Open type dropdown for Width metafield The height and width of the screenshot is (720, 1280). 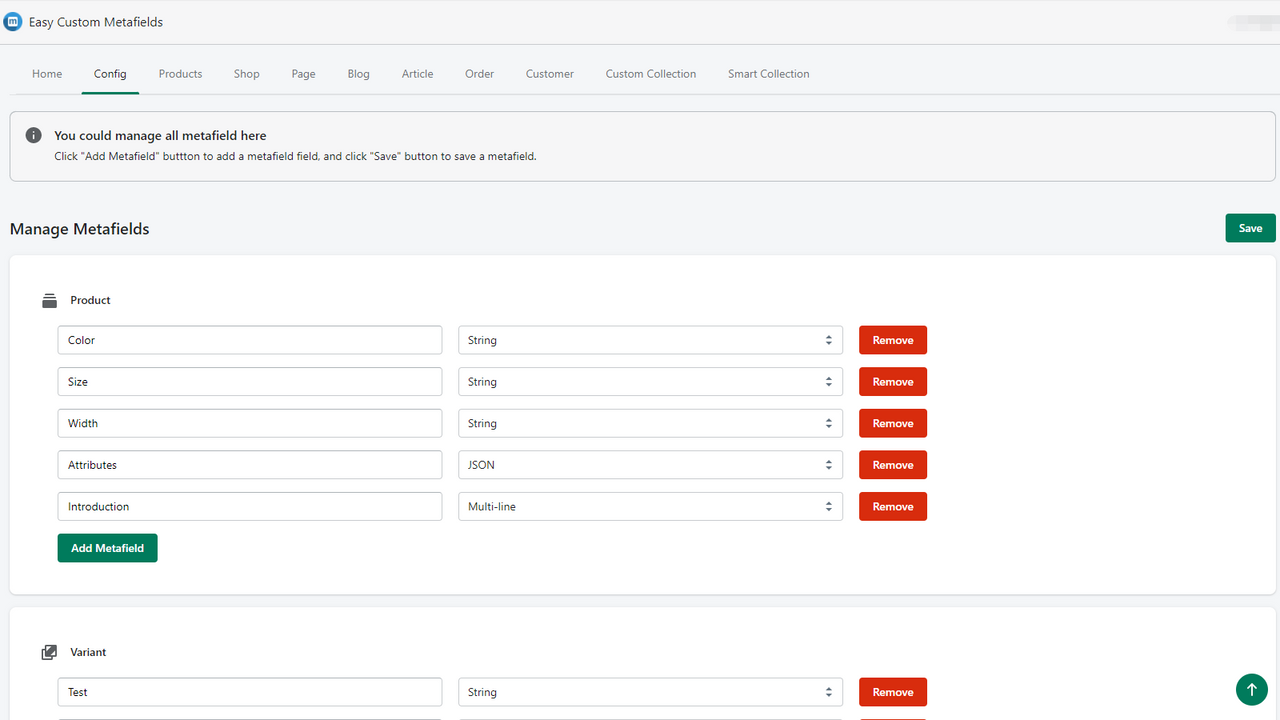click(651, 423)
